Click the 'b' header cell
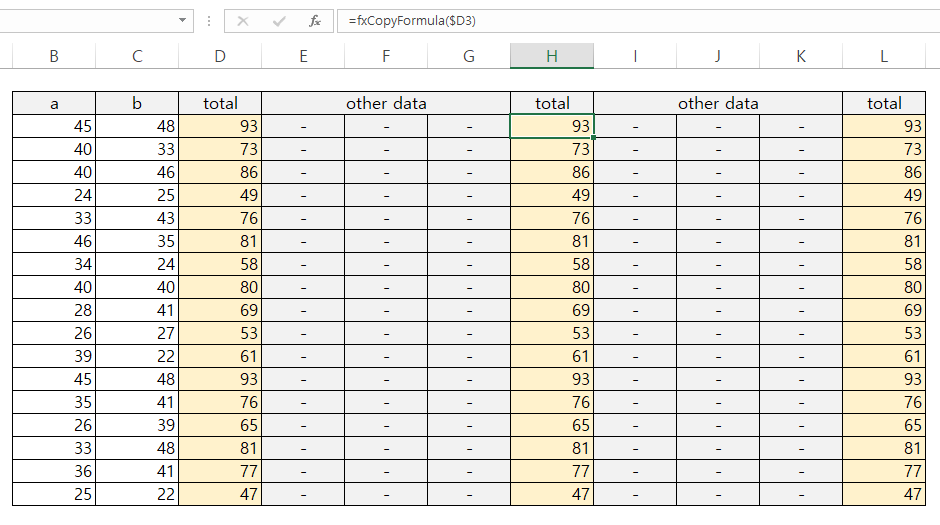940x525 pixels. pyautogui.click(x=137, y=103)
